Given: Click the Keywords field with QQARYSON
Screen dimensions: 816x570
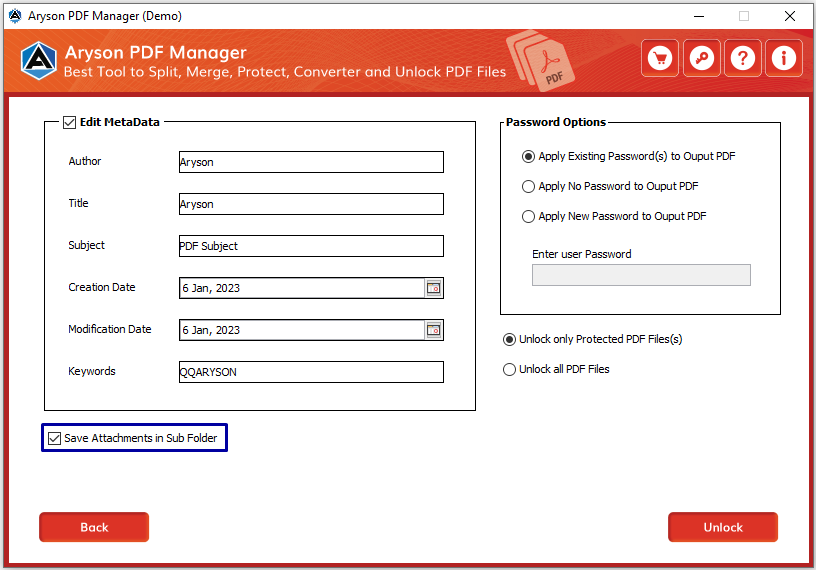Looking at the screenshot, I should [311, 372].
